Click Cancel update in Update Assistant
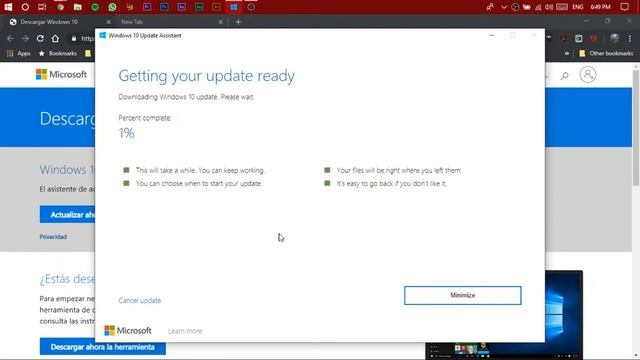The height and width of the screenshot is (360, 640). point(140,300)
